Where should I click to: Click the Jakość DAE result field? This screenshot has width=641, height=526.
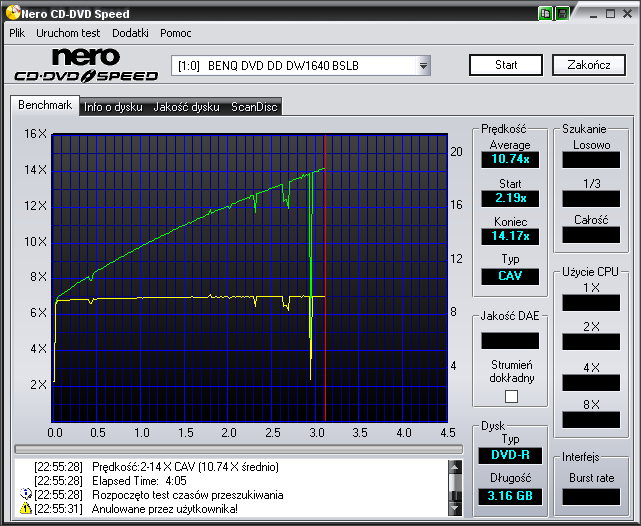tap(510, 340)
